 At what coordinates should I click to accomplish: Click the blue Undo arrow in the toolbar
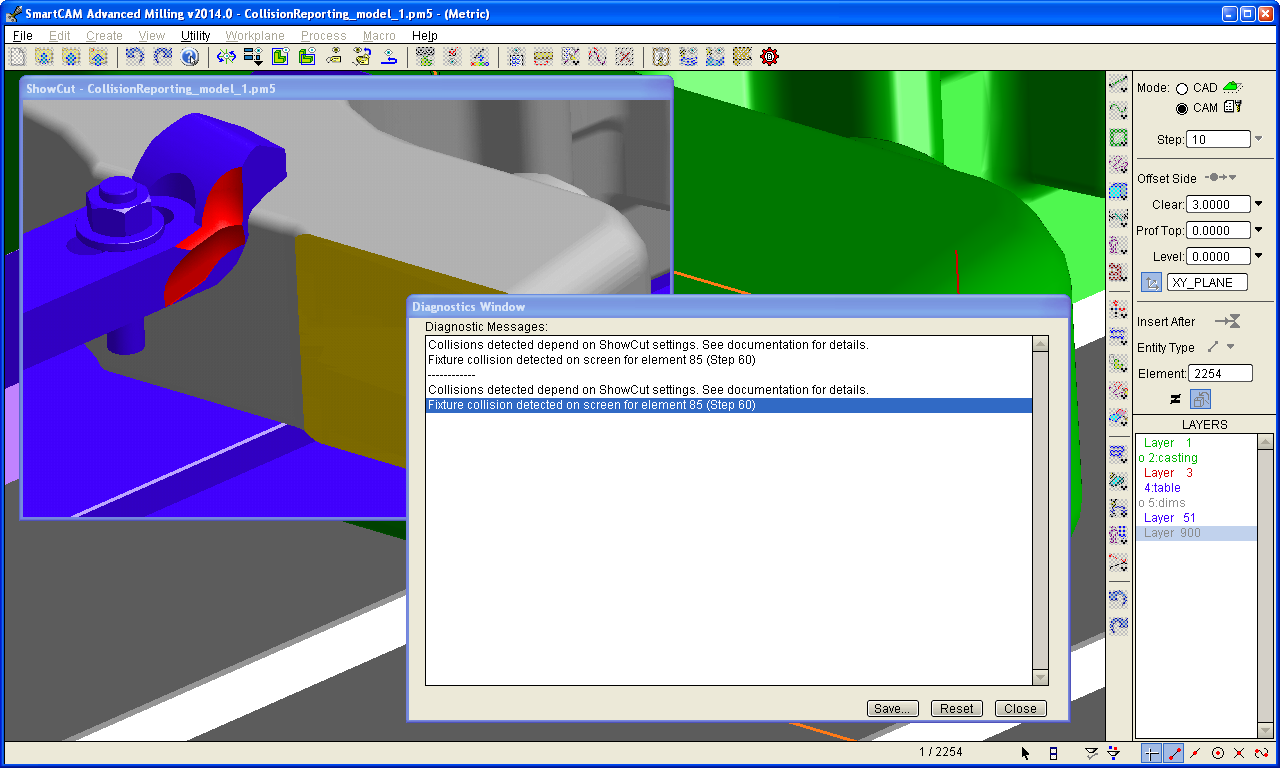135,57
